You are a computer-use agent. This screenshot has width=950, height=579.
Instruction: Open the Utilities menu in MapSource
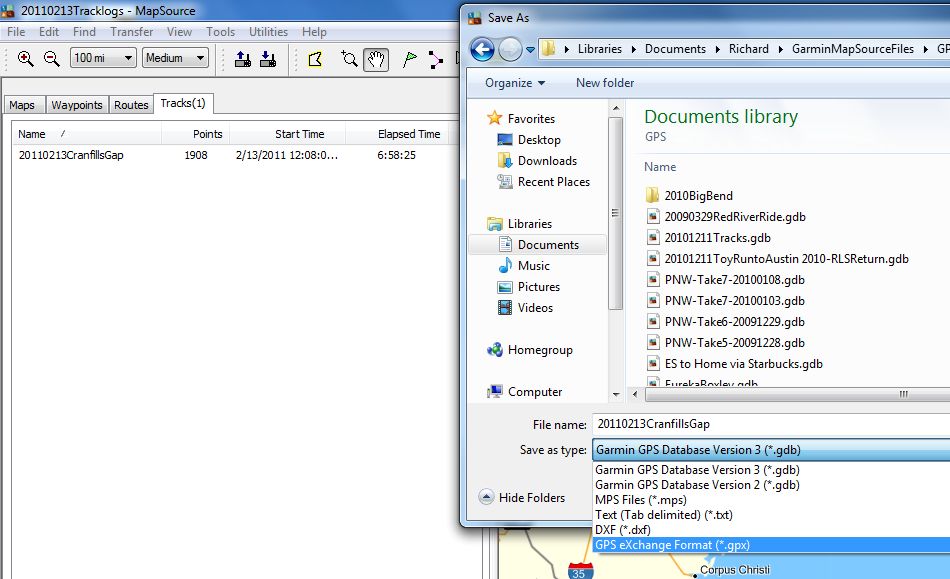coord(268,31)
